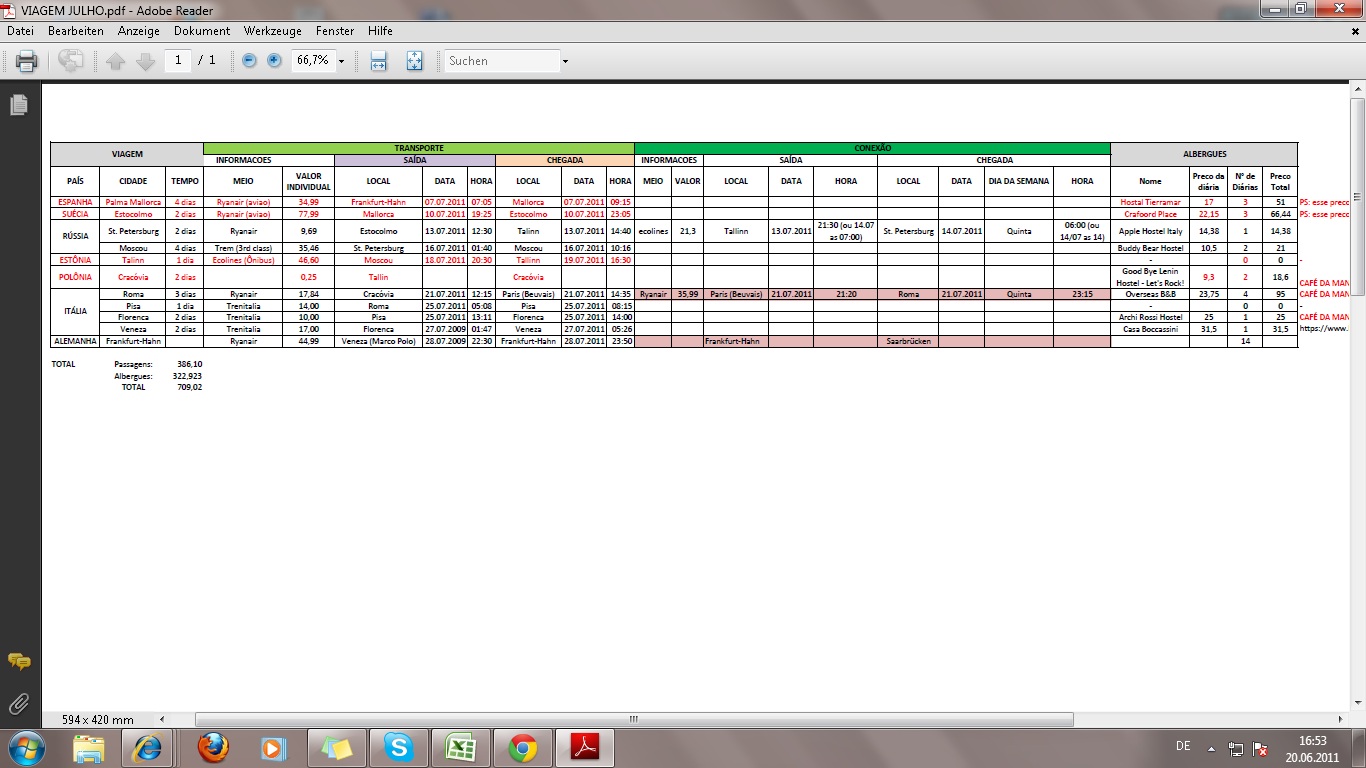1366x768 pixels.
Task: Click the Suchen search field
Action: (x=500, y=61)
